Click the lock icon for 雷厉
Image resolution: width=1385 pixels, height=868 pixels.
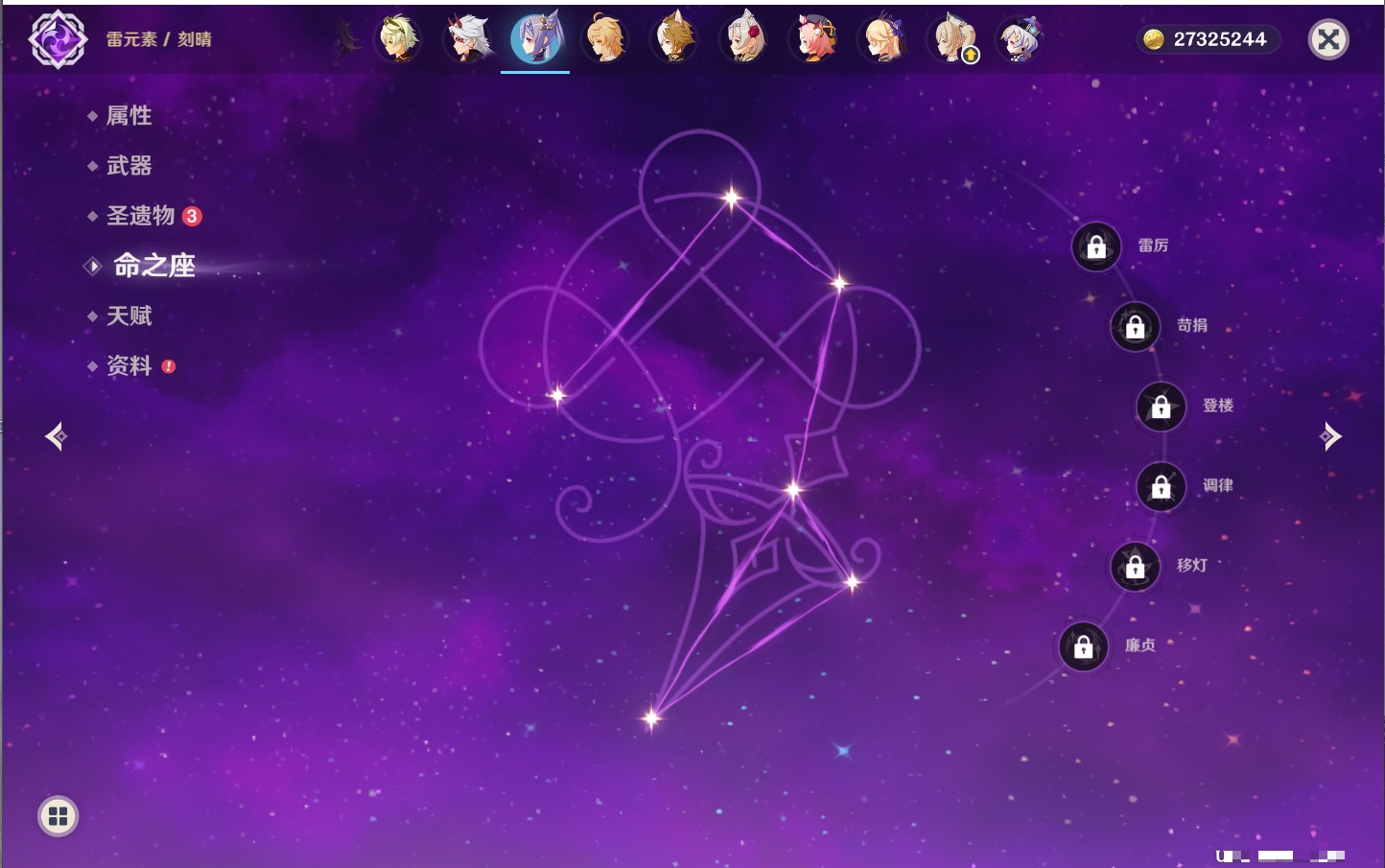[1096, 246]
